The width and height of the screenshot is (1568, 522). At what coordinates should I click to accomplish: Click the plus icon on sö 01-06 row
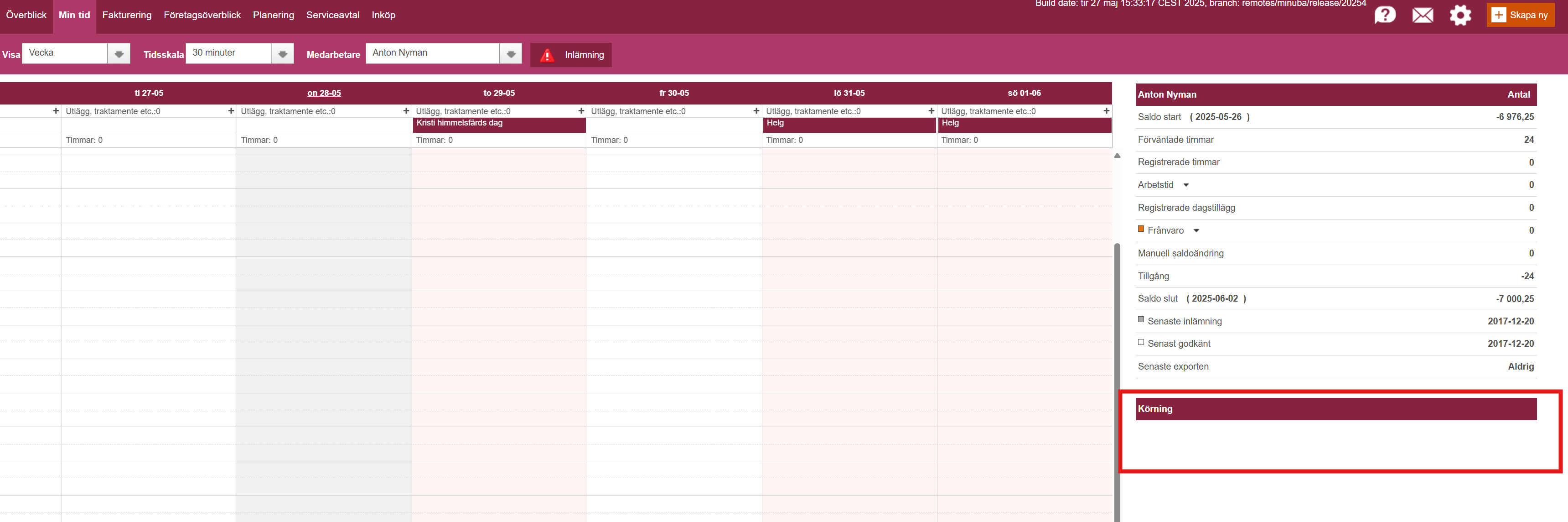tap(1106, 111)
